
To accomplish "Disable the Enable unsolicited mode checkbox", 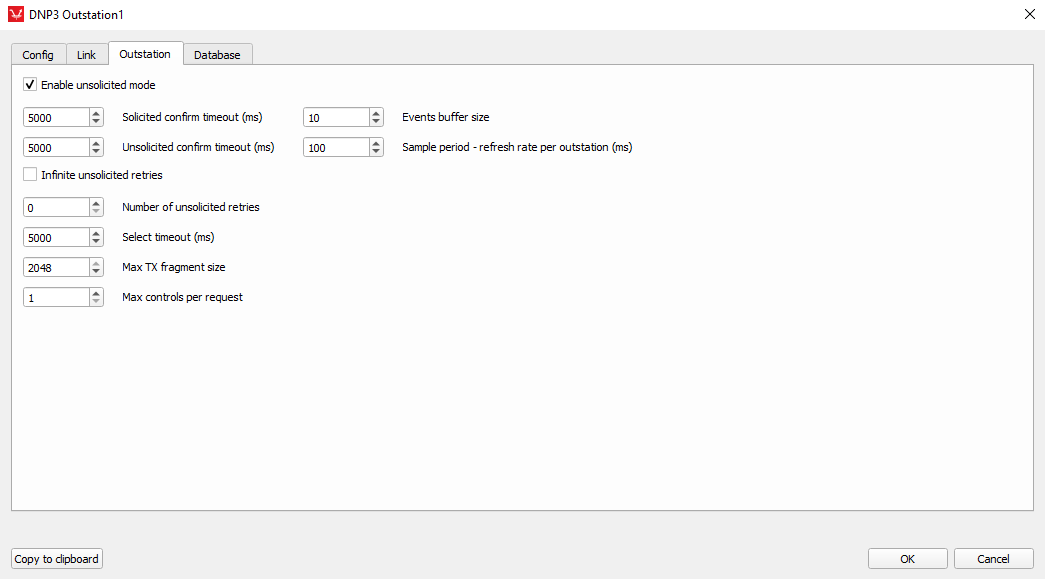I will pos(30,85).
